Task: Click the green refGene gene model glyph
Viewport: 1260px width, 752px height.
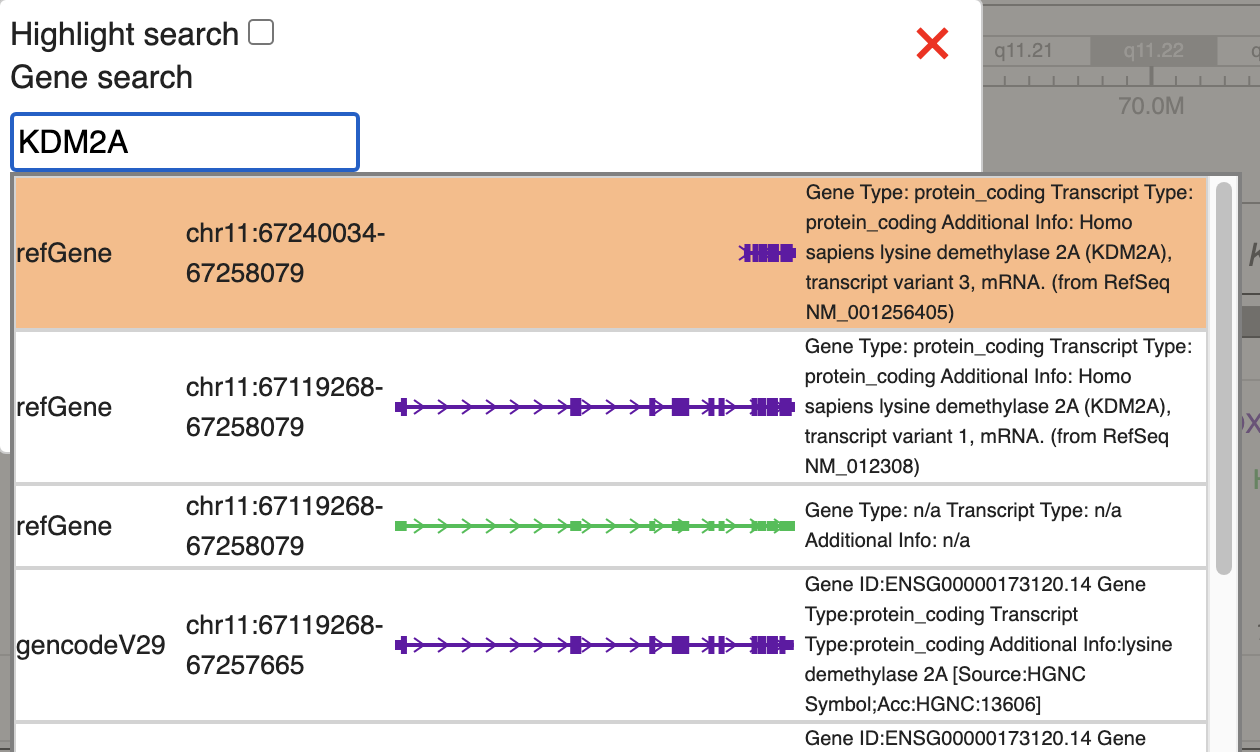Action: (595, 526)
